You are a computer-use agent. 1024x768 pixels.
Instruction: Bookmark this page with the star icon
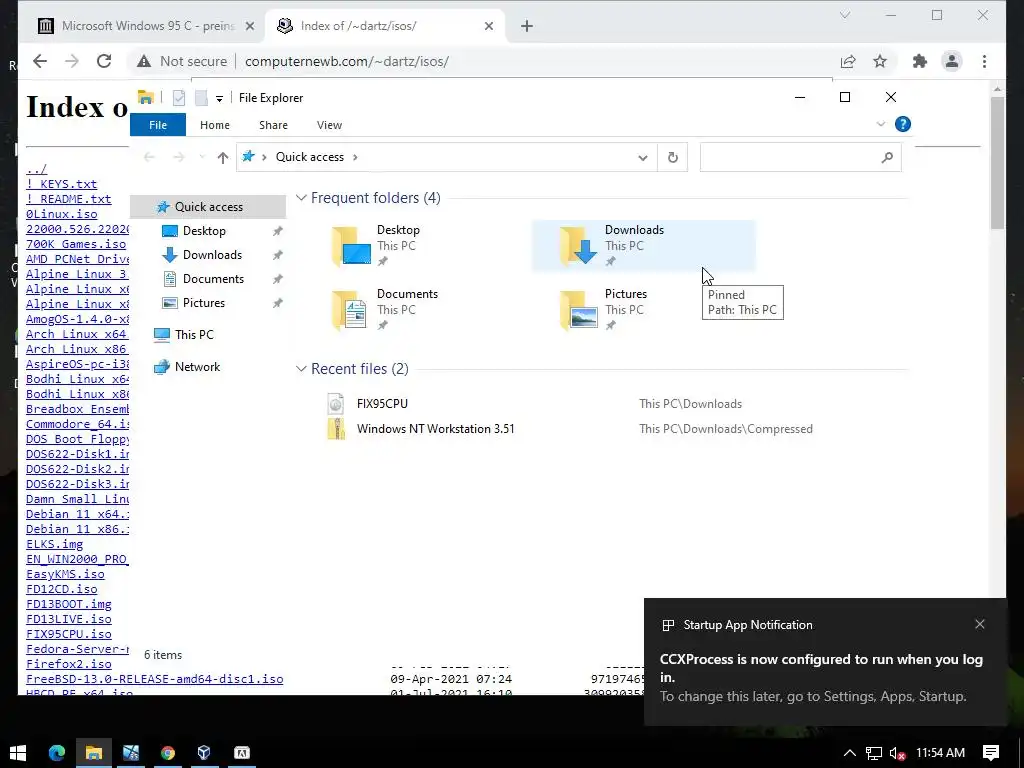(880, 61)
